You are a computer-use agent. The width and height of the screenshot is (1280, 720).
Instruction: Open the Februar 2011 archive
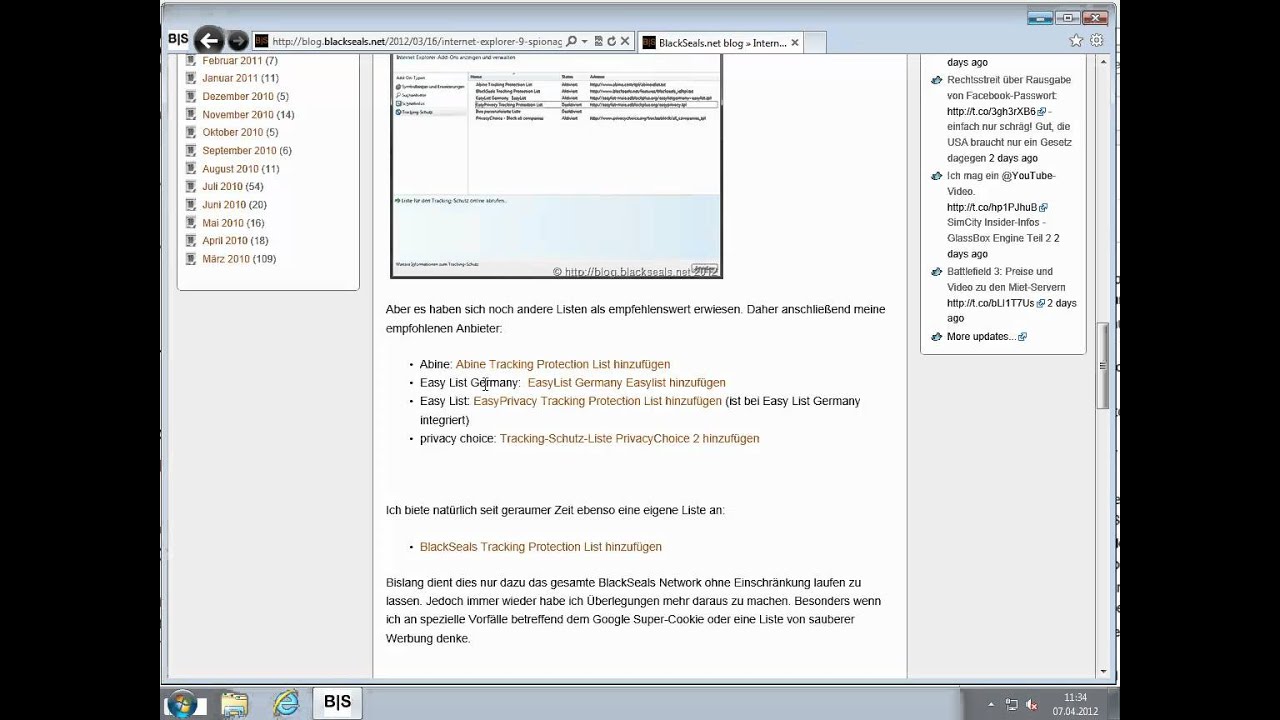(x=232, y=60)
